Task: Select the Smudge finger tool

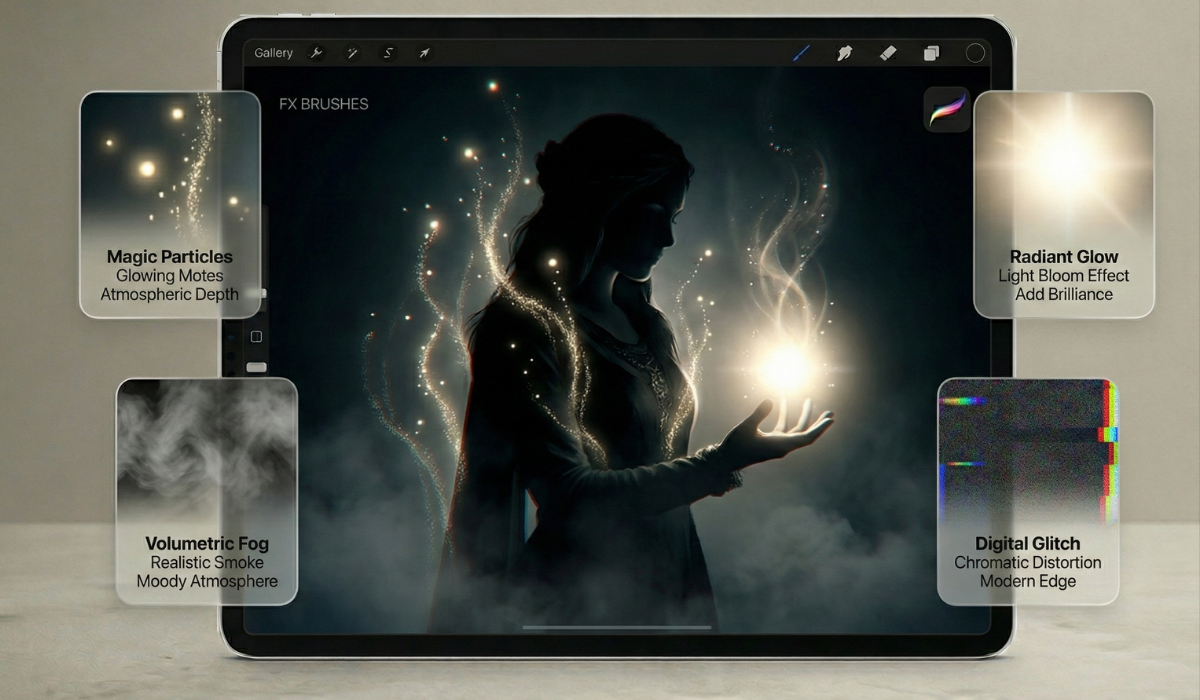Action: pyautogui.click(x=845, y=53)
